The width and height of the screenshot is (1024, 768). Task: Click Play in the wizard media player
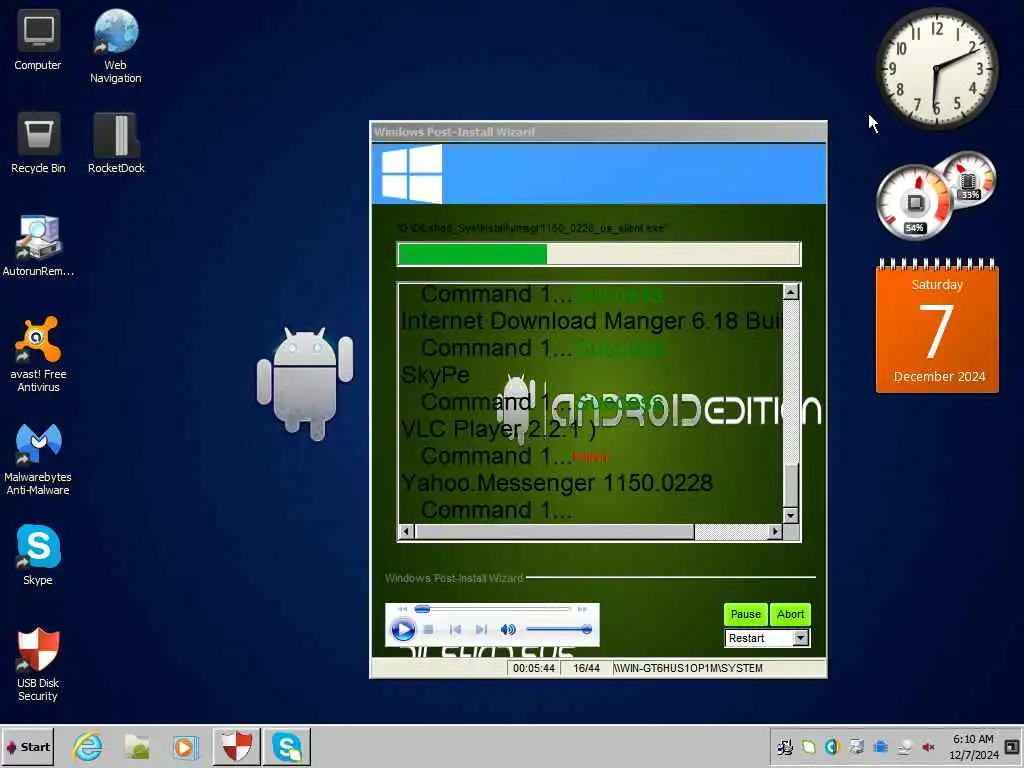point(403,630)
